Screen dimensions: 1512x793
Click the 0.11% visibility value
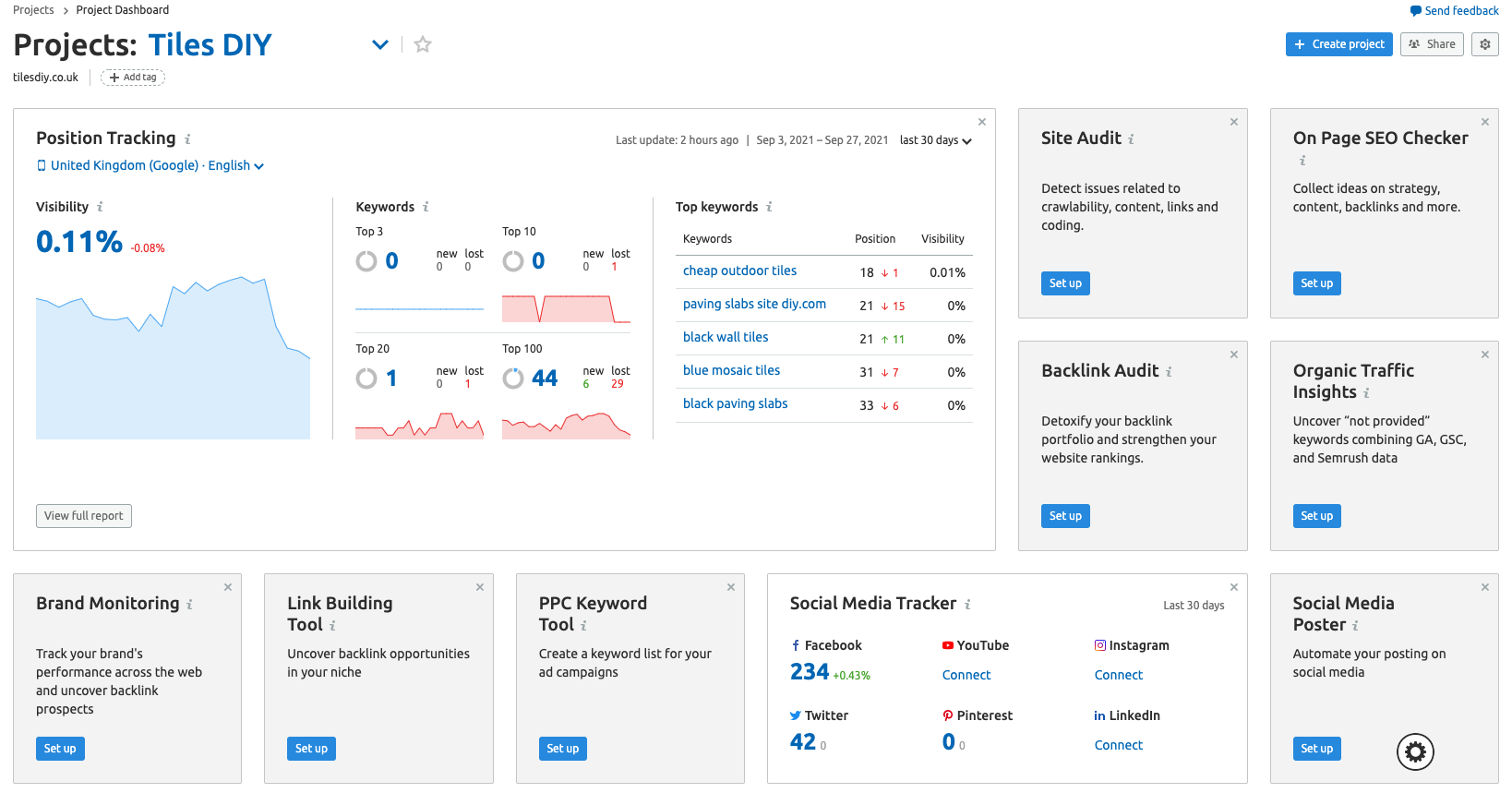point(79,242)
